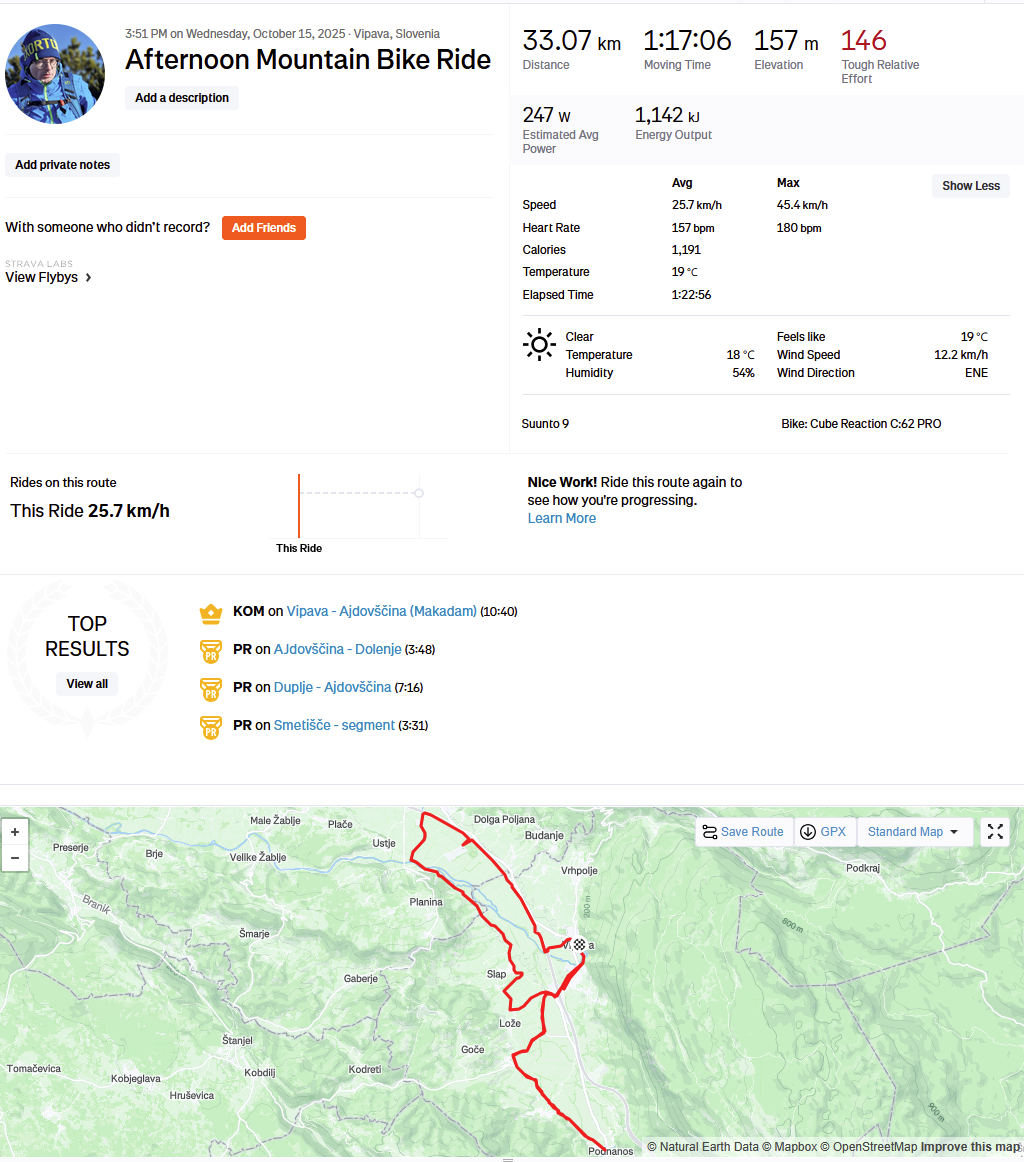Click the athlete profile photo
Viewport: 1024px width, 1162px height.
(55, 73)
